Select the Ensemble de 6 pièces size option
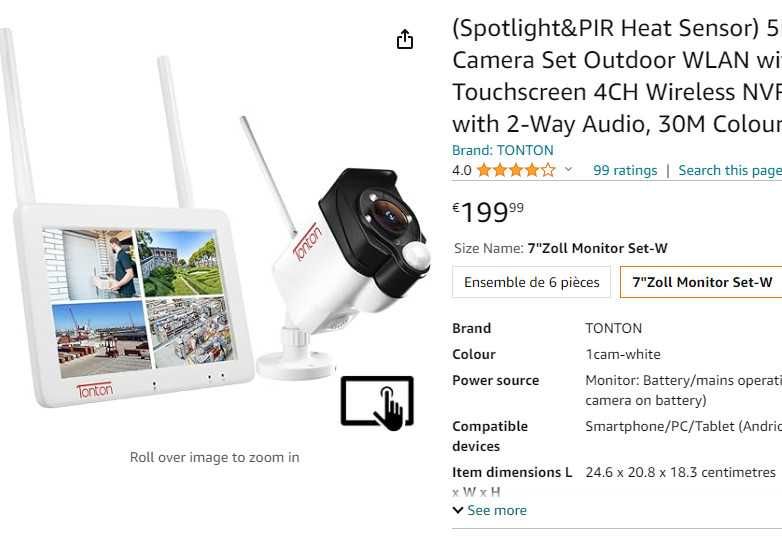This screenshot has height=545, width=782. [x=532, y=282]
